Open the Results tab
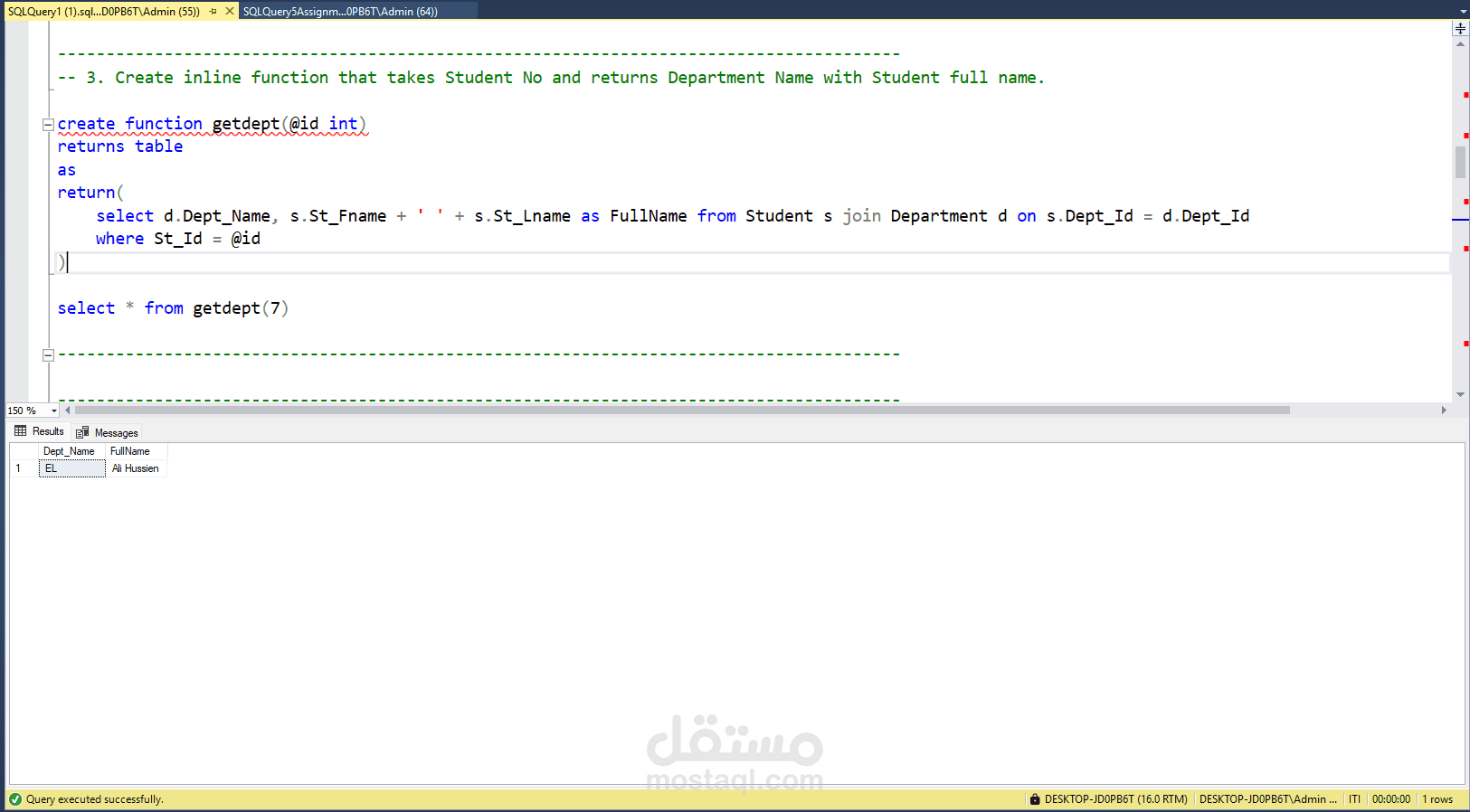 pyautogui.click(x=40, y=431)
